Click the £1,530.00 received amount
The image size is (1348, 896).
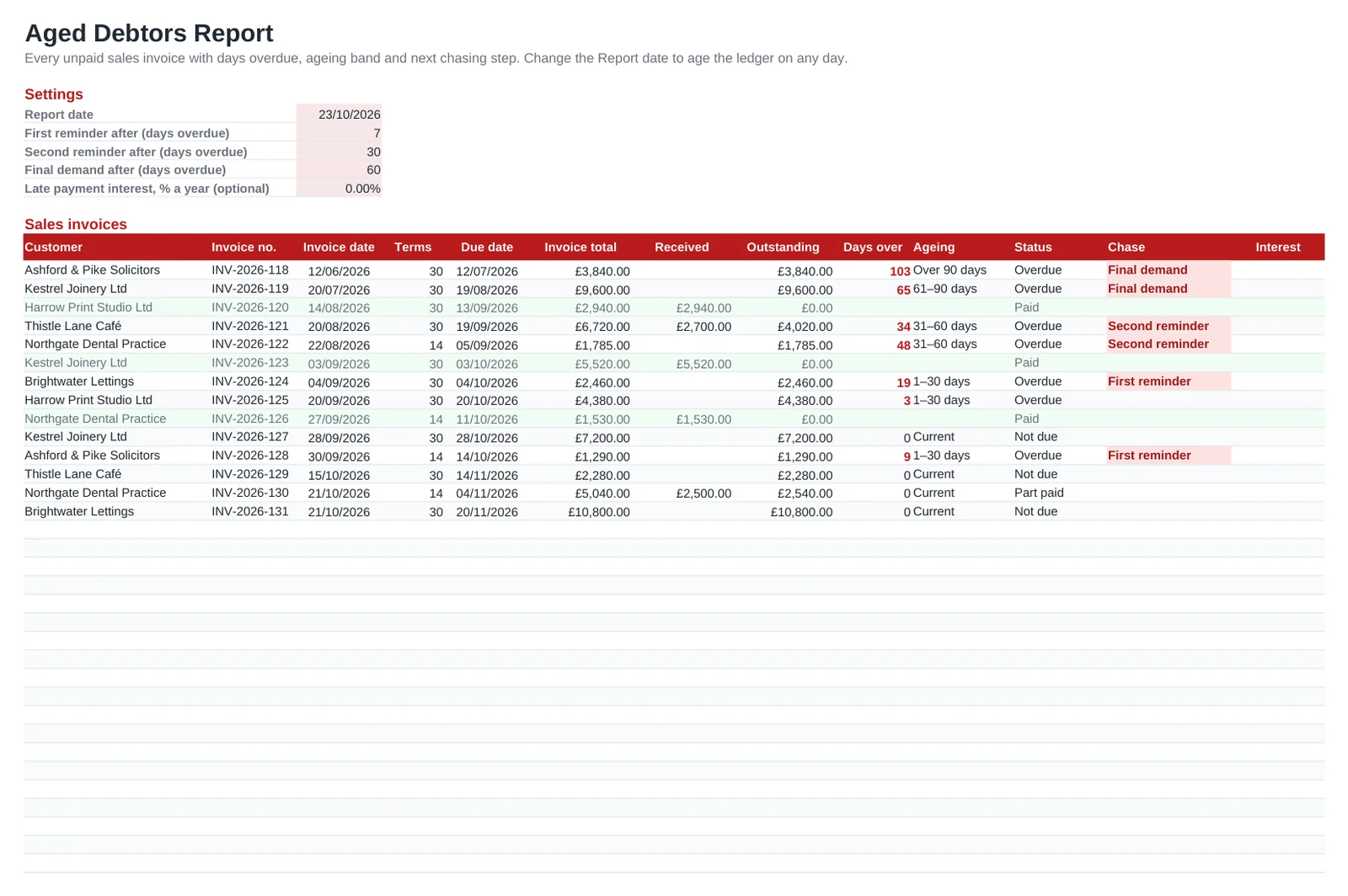(x=703, y=419)
